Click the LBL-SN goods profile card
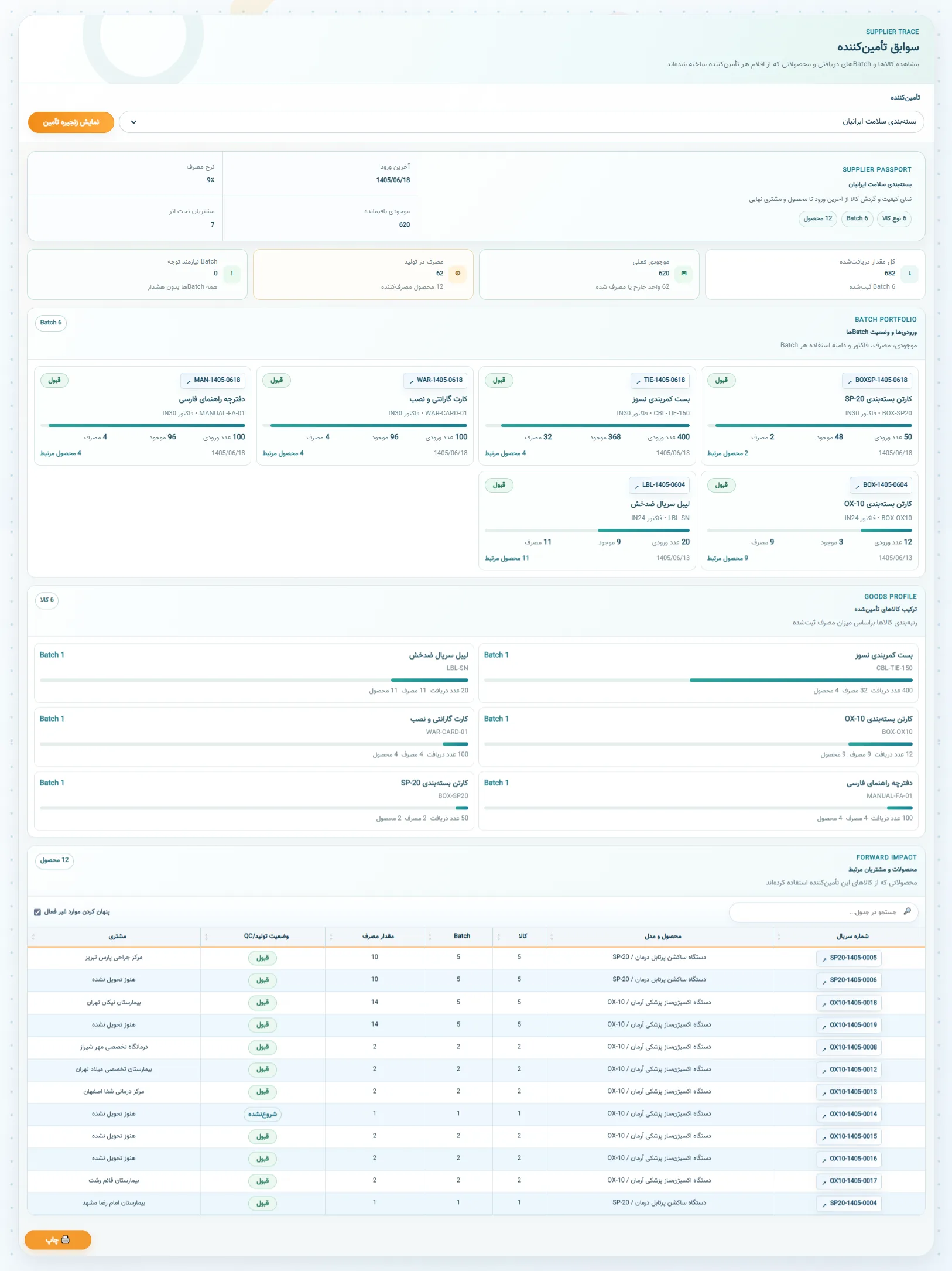The width and height of the screenshot is (952, 1271). coord(254,673)
